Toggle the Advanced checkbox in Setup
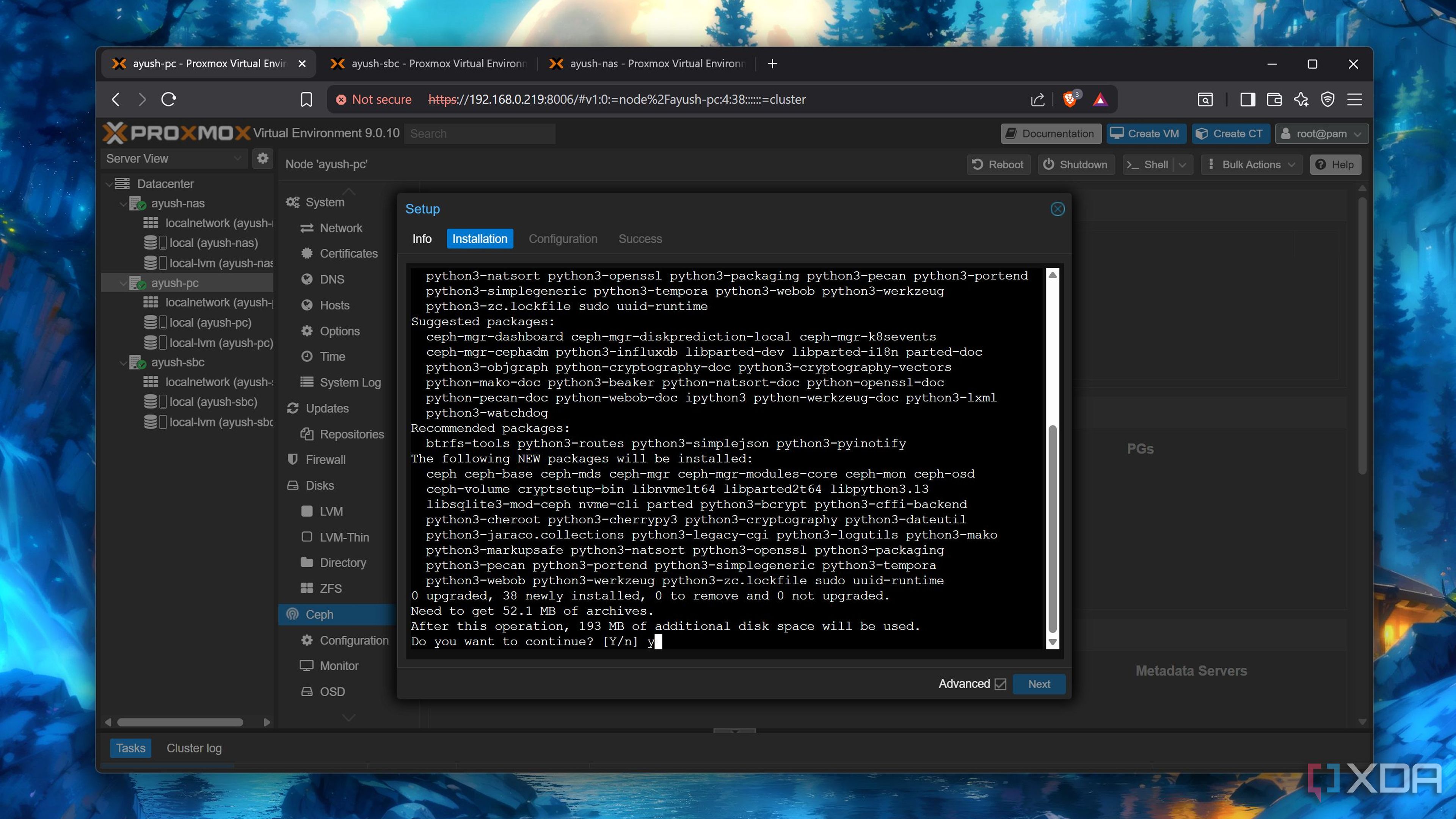The width and height of the screenshot is (1456, 819). [1001, 684]
